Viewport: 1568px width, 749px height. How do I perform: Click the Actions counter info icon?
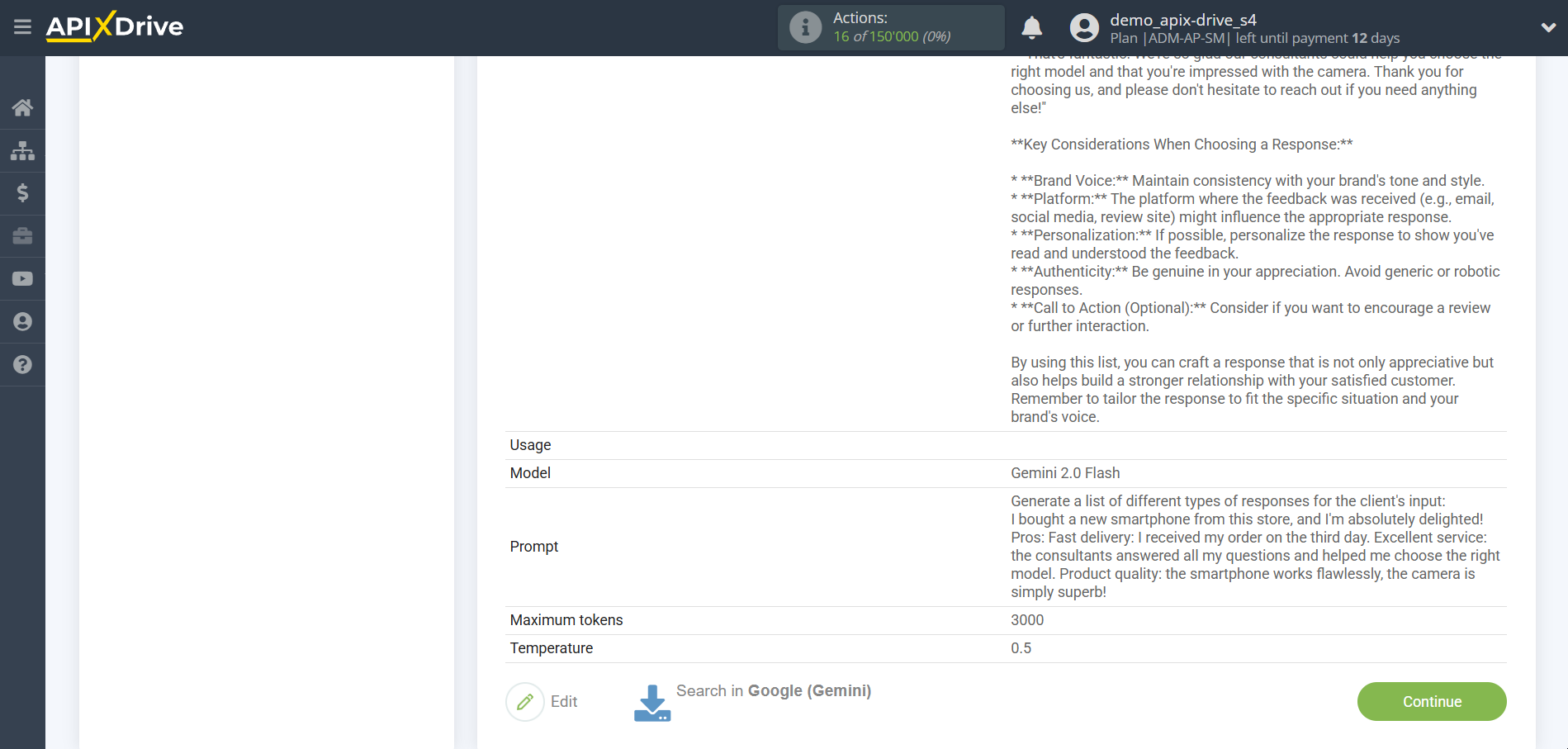804,26
